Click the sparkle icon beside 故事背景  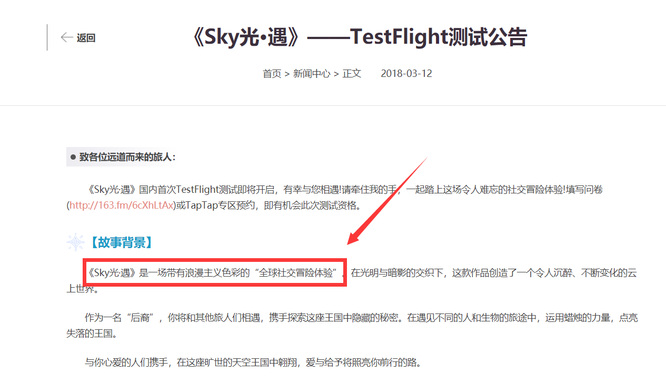point(76,242)
